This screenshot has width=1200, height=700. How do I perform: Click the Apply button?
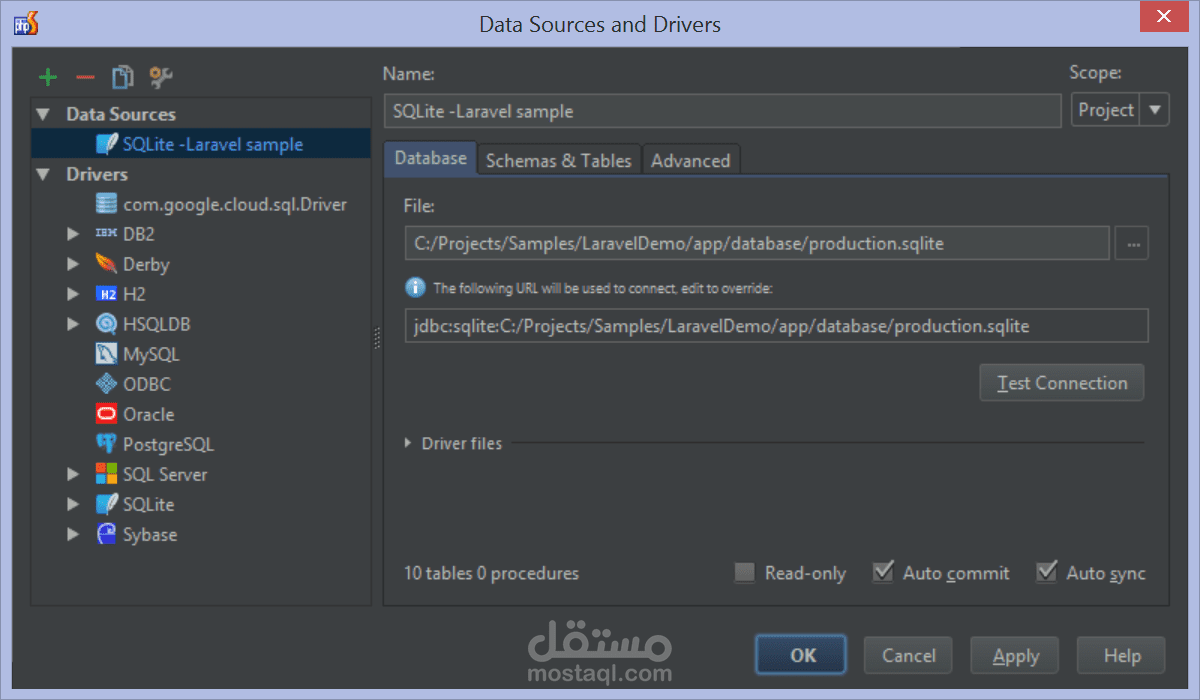point(1015,656)
